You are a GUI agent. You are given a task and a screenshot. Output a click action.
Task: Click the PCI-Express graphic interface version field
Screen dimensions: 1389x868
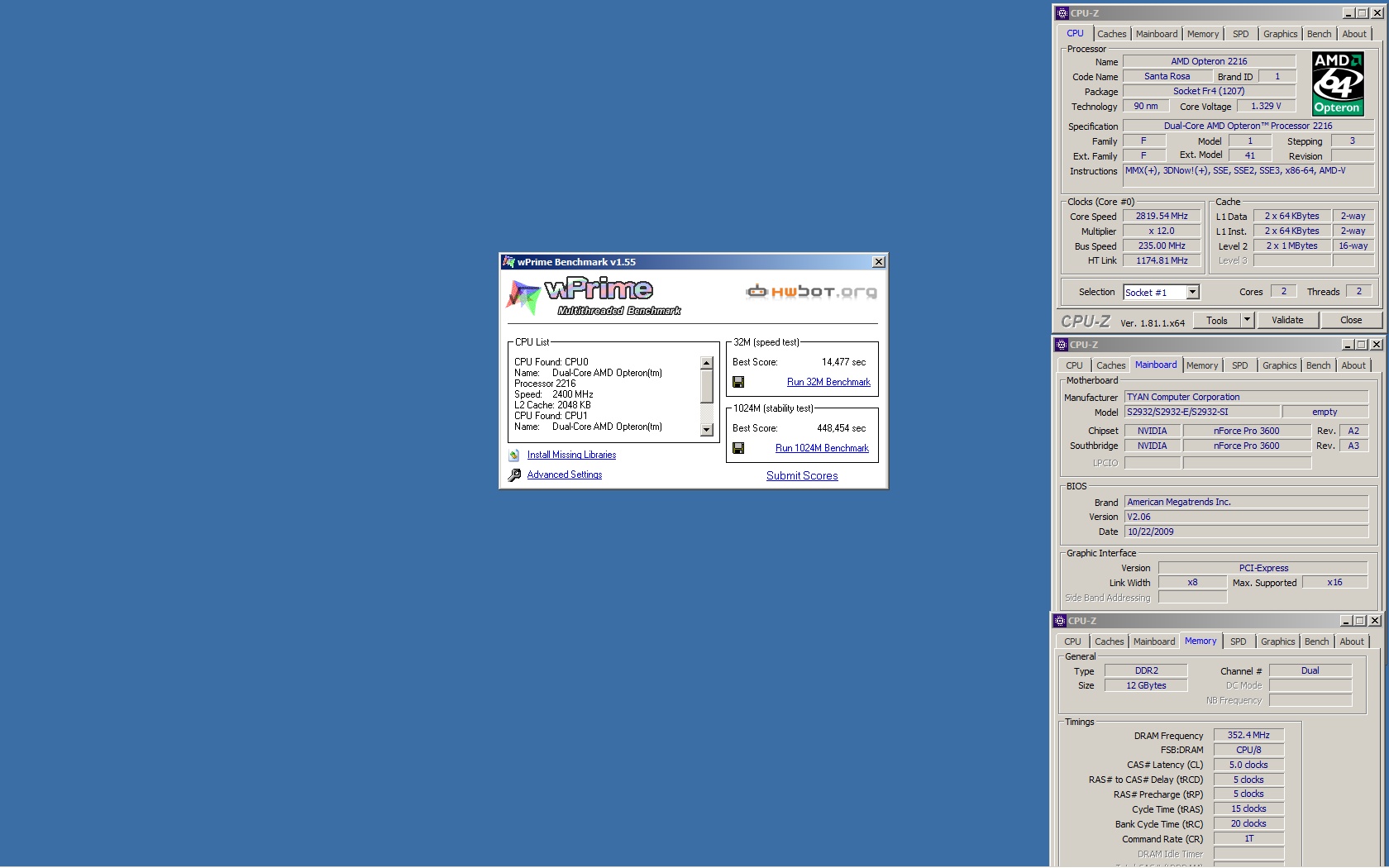1263,569
